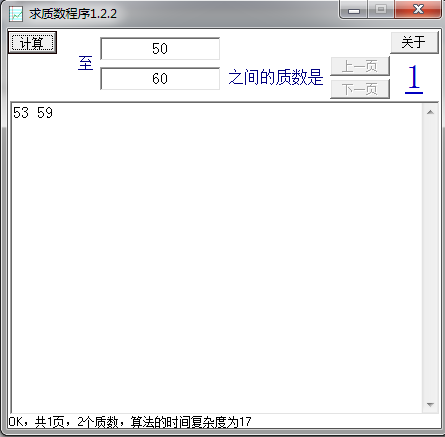Click the app icon in the title bar
The image size is (445, 437).
click(x=16, y=14)
